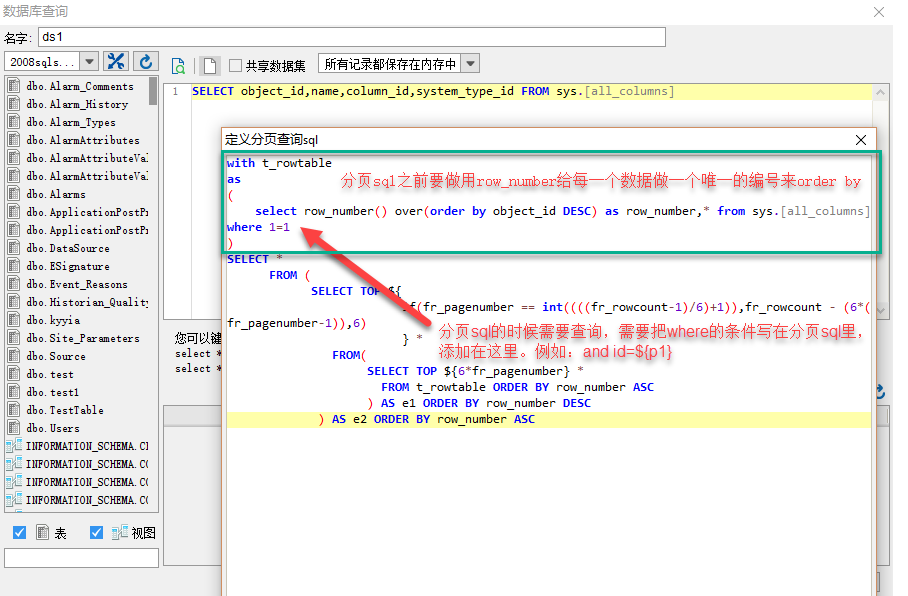The width and height of the screenshot is (908, 596).
Task: Select dbo.Alarm_Types table
Action: 71,122
